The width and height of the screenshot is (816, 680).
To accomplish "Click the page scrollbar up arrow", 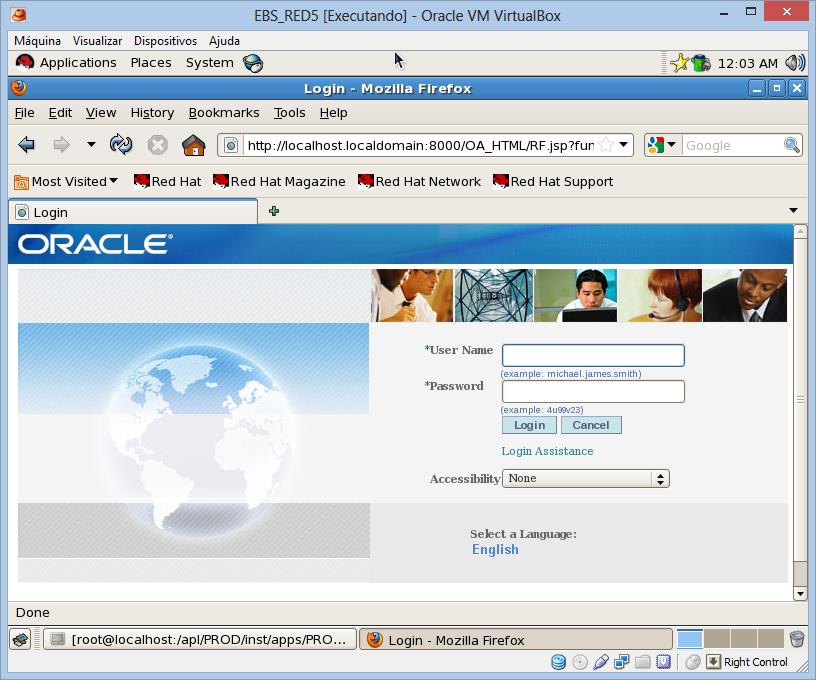I will [x=800, y=231].
